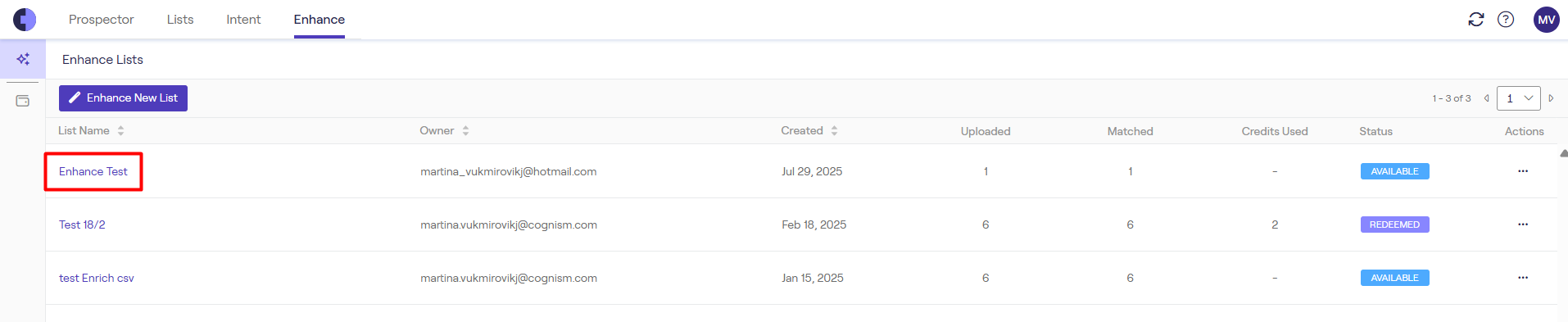Viewport: 1568px width, 322px height.
Task: Open the wallet credits sidebar icon
Action: 23,101
